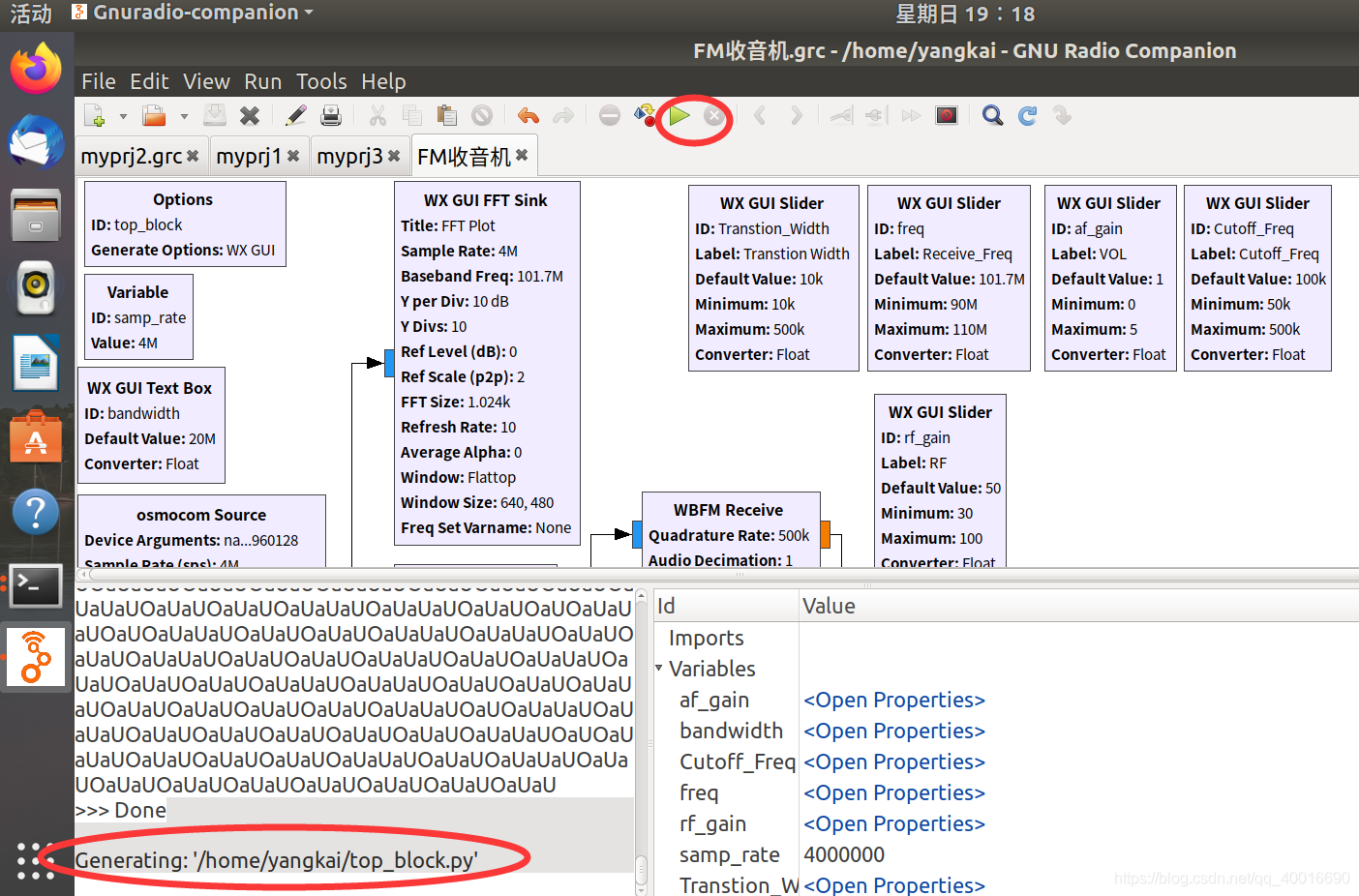Click the Value column header
The width and height of the screenshot is (1359, 896).
tap(1079, 606)
